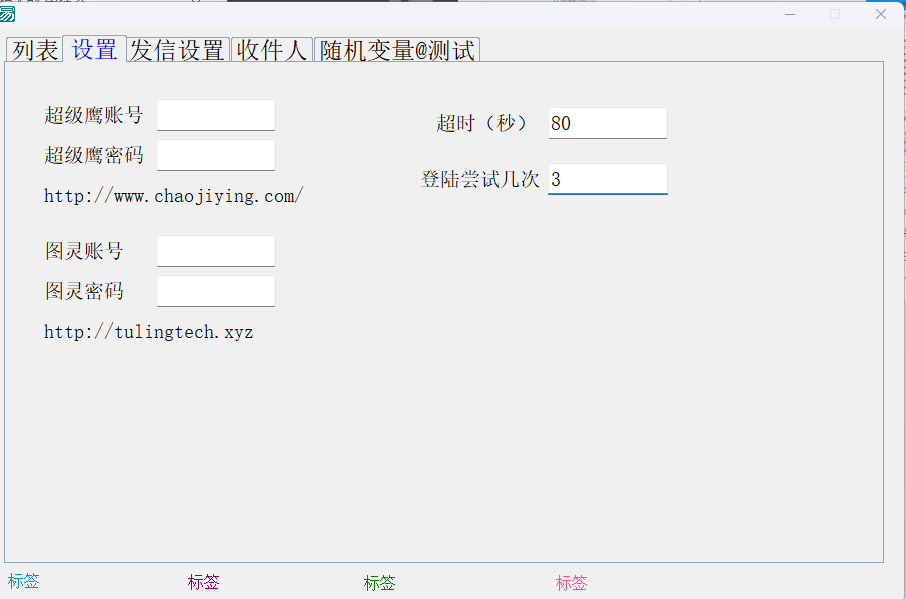The width and height of the screenshot is (906, 599).
Task: Minimize the window
Action: coord(790,14)
